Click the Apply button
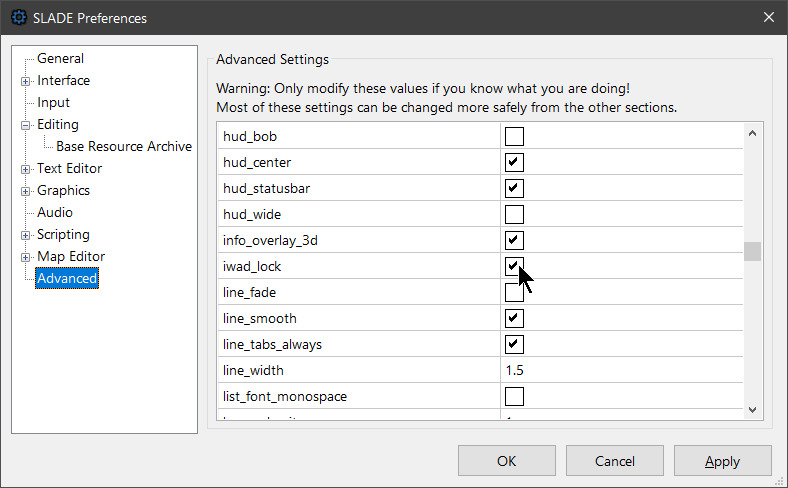Screen dimensions: 788x488 click(x=722, y=461)
